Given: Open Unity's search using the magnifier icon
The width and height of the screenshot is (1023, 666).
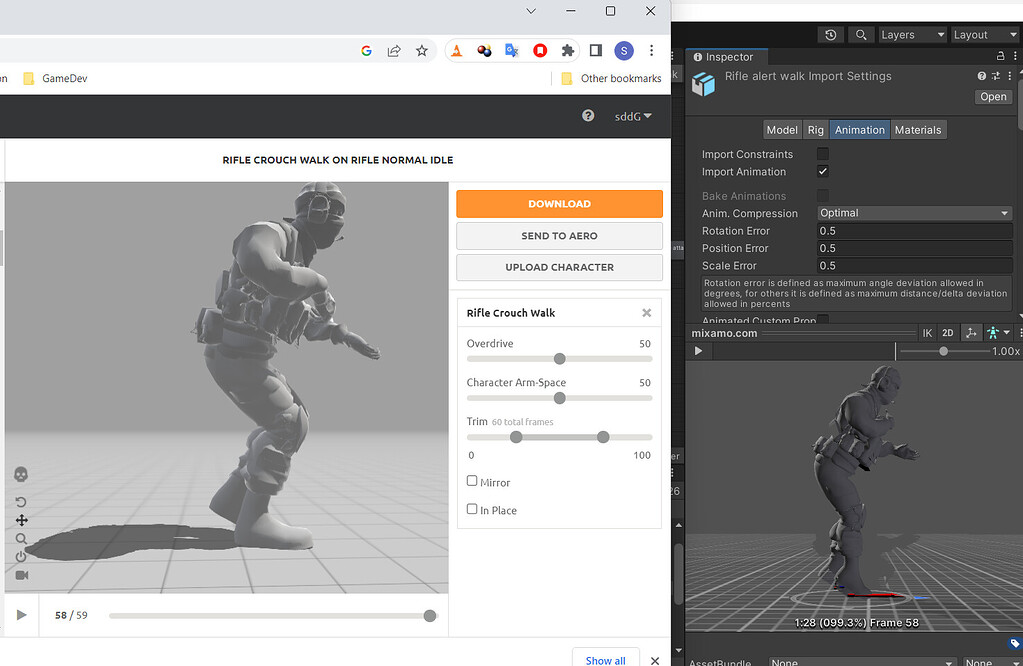Looking at the screenshot, I should point(861,34).
